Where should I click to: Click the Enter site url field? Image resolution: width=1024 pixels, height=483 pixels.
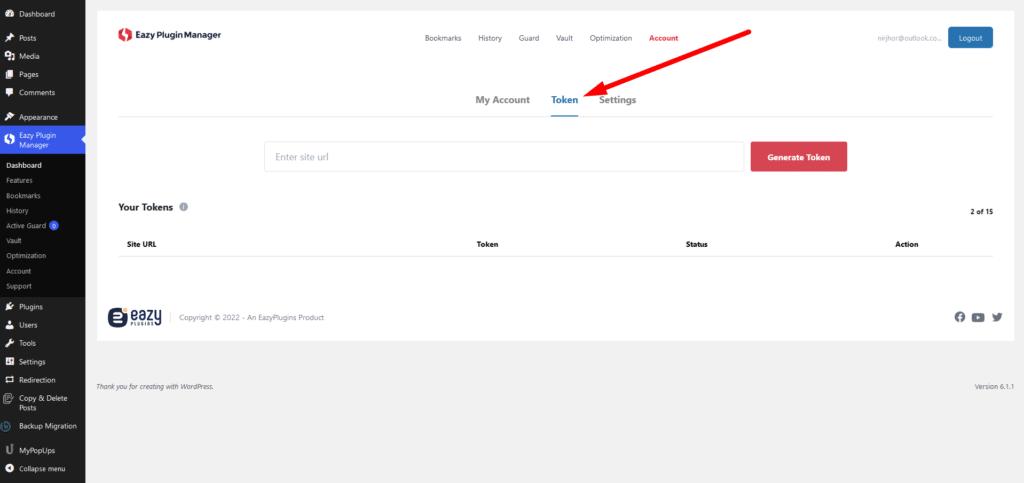tap(504, 157)
